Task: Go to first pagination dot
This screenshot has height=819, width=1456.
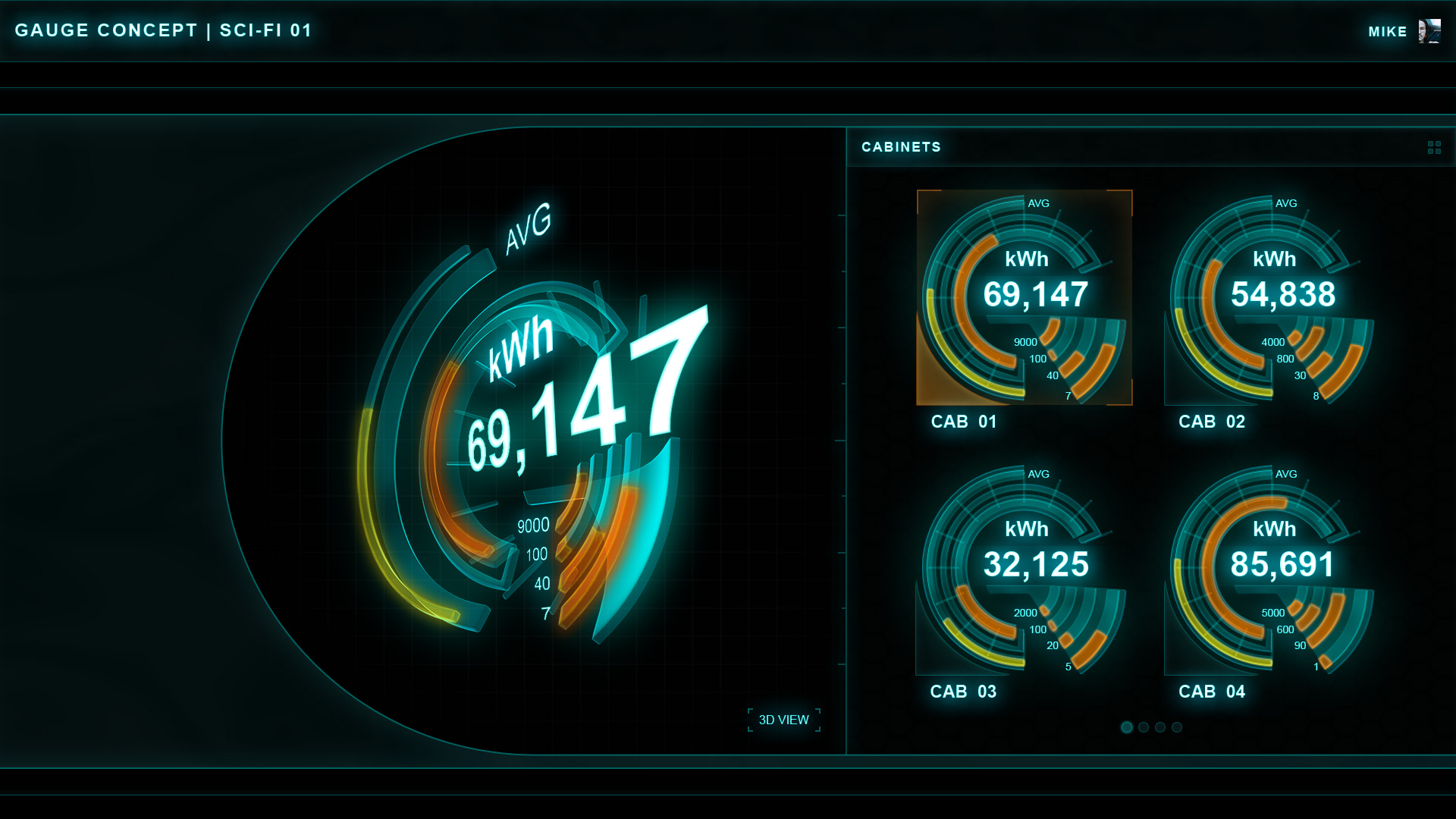Action: coord(1127,727)
